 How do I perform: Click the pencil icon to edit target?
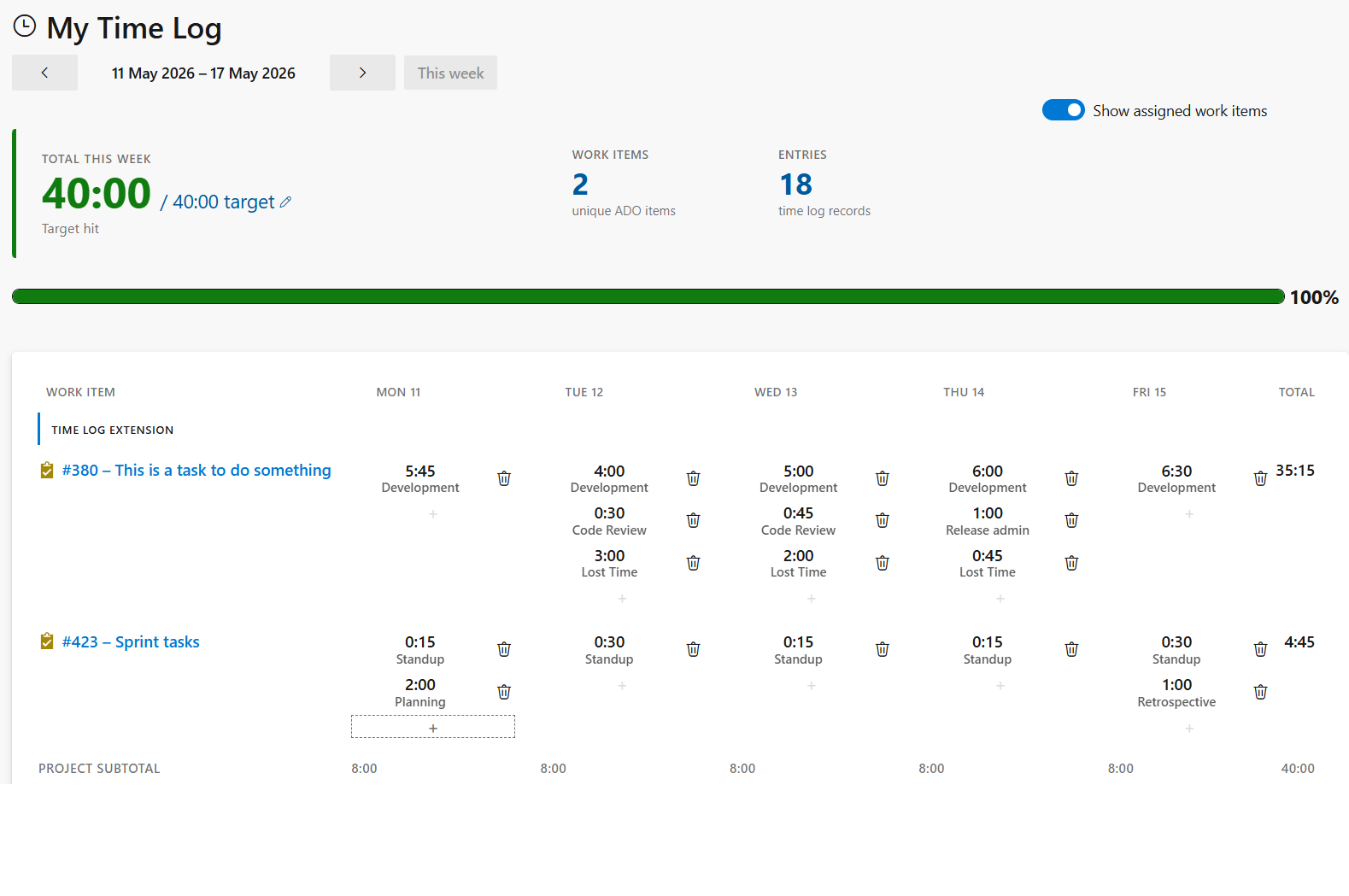click(x=285, y=202)
